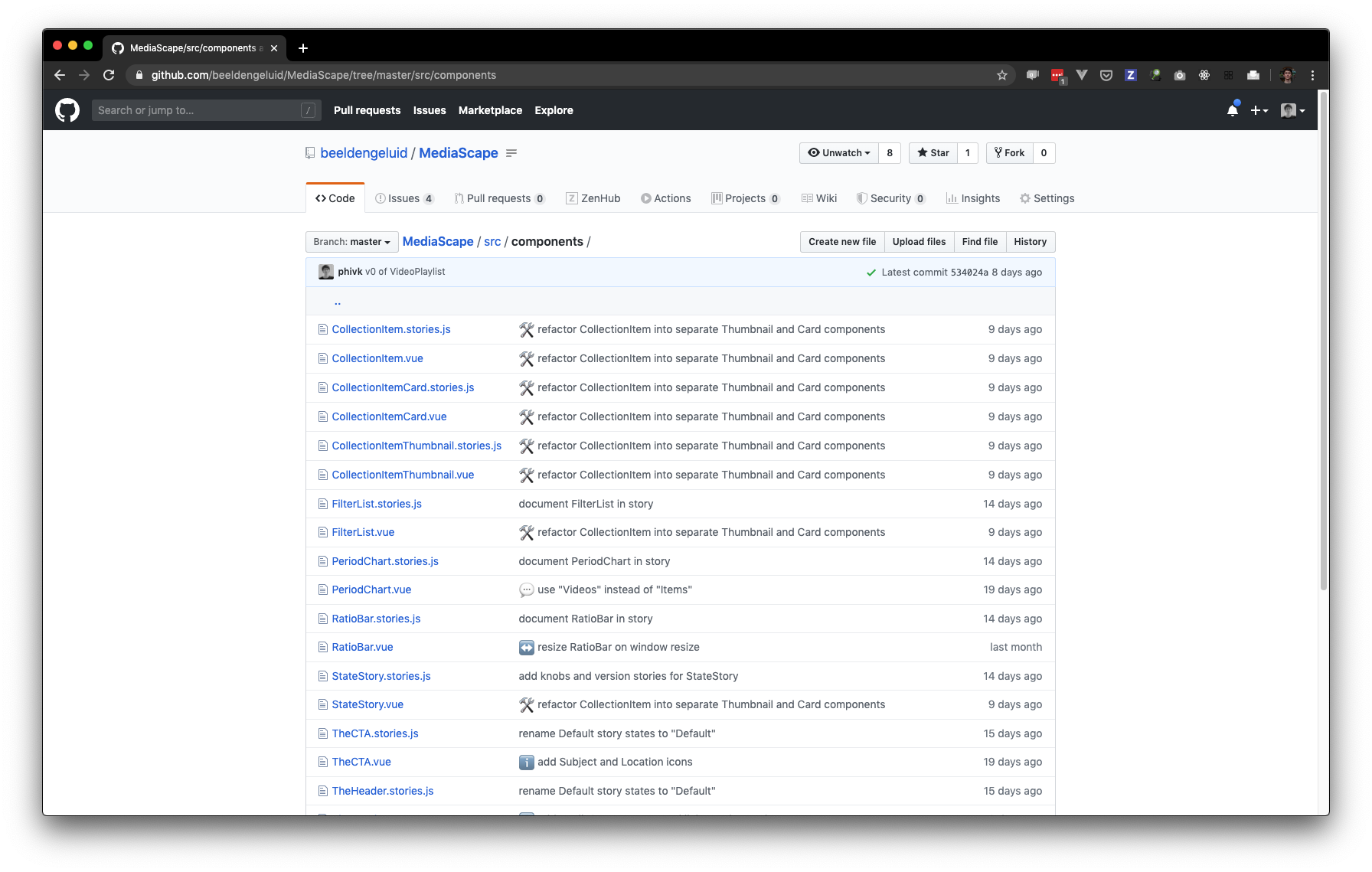Go to Marketplace in top nav
Screen dimensions: 1372x872
pos(490,110)
